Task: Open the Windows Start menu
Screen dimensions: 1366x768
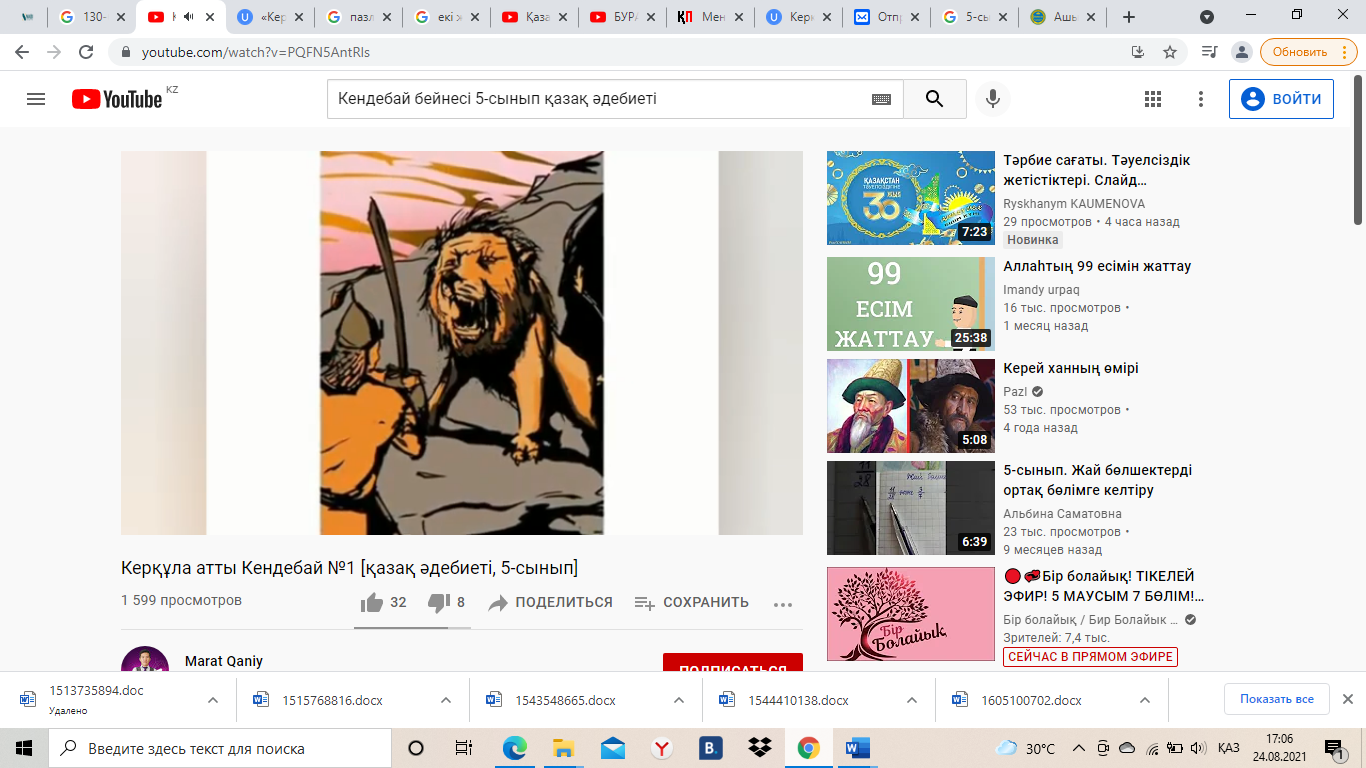Action: pyautogui.click(x=24, y=748)
